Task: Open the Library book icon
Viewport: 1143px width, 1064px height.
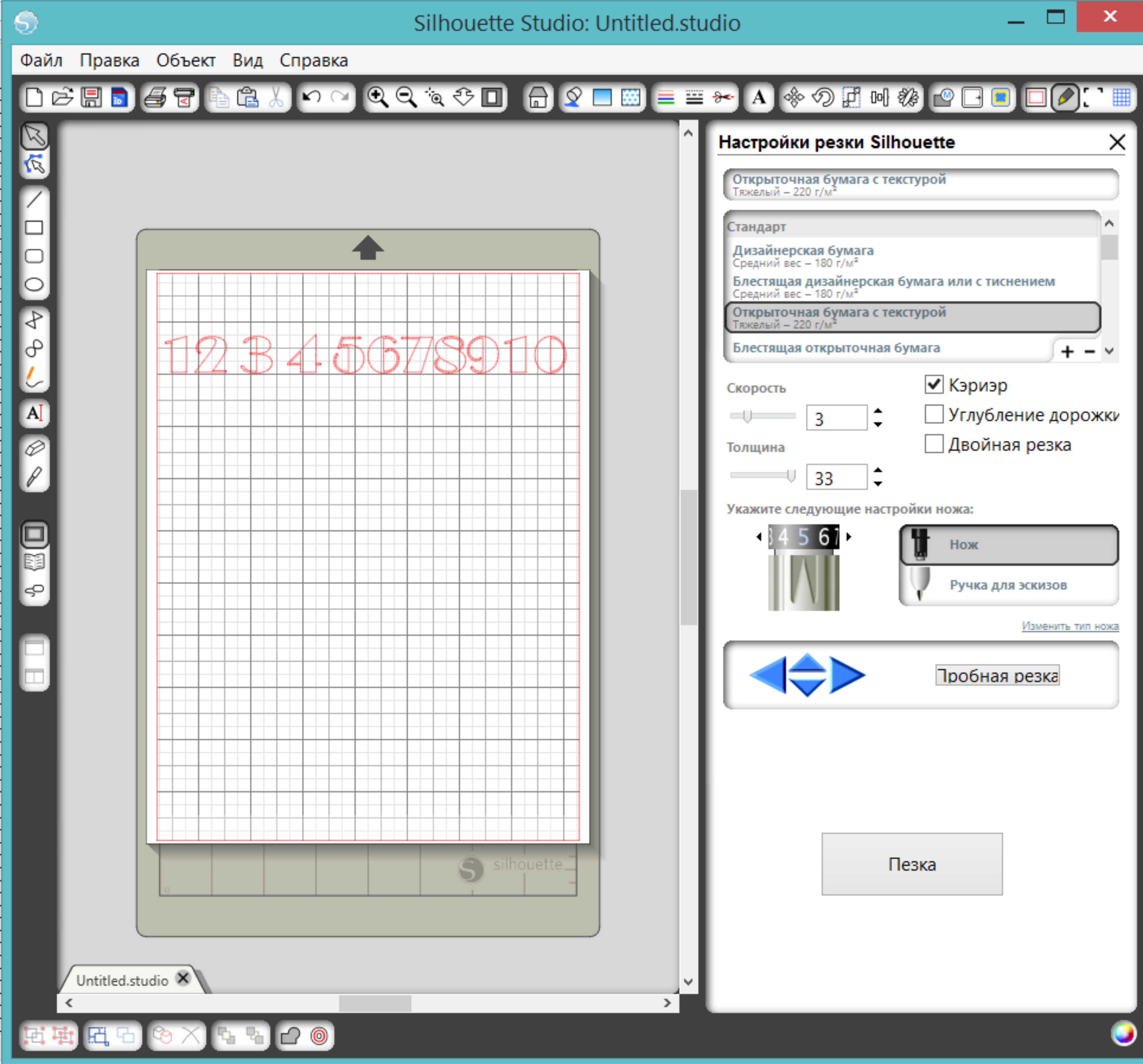Action: [x=34, y=562]
